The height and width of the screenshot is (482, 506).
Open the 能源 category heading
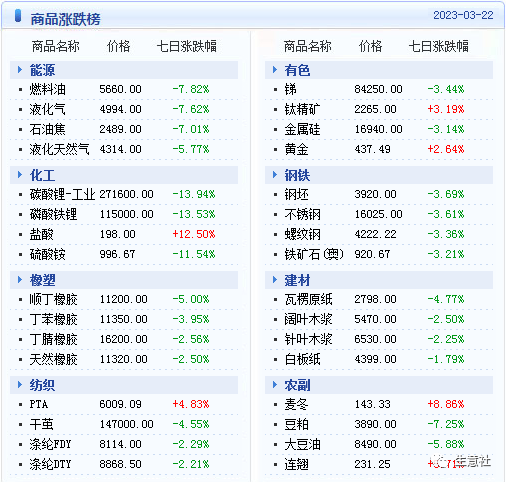(42, 70)
